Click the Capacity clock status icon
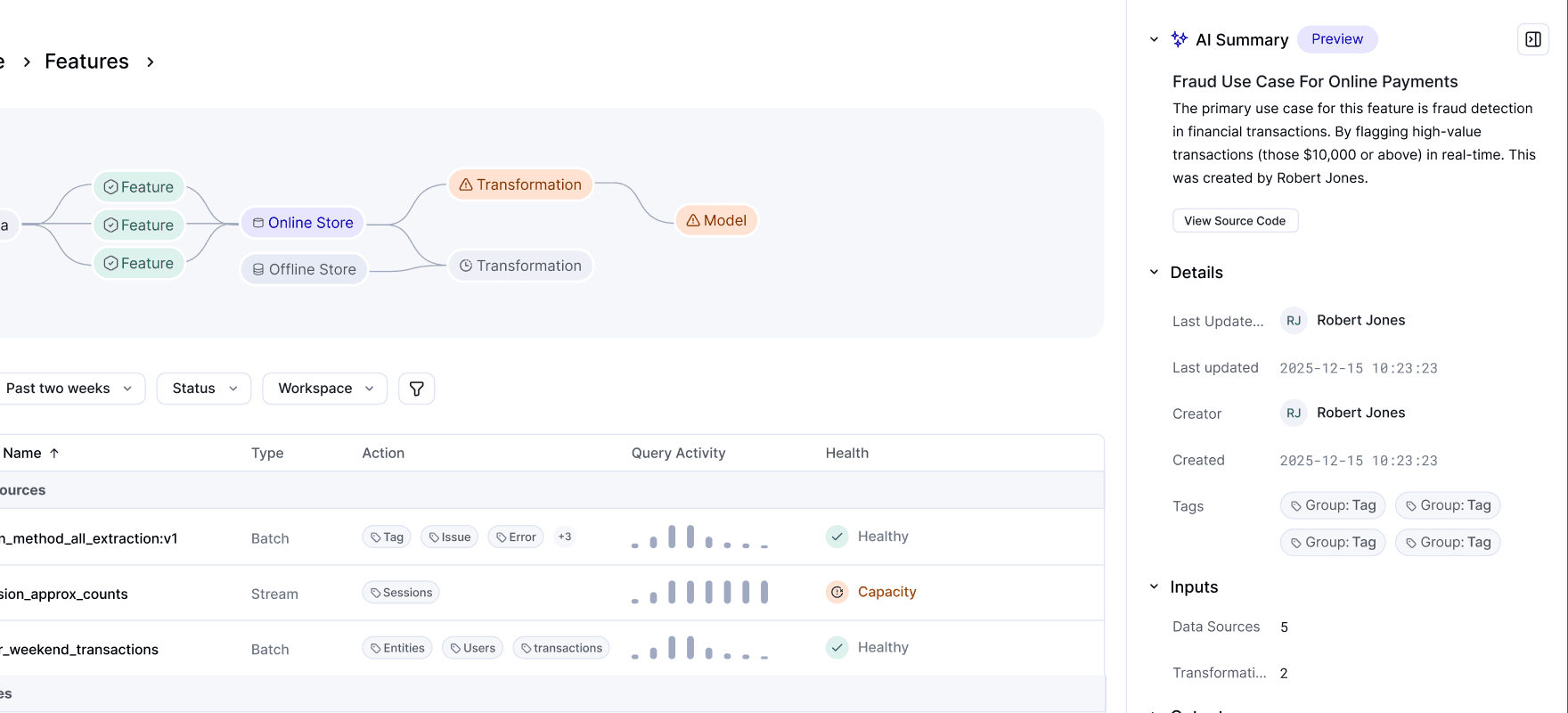This screenshot has height=713, width=1568. tap(837, 592)
